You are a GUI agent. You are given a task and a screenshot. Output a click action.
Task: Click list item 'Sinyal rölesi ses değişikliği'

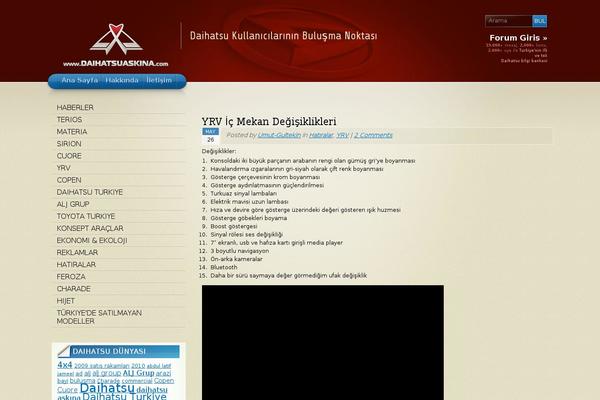pyautogui.click(x=247, y=235)
